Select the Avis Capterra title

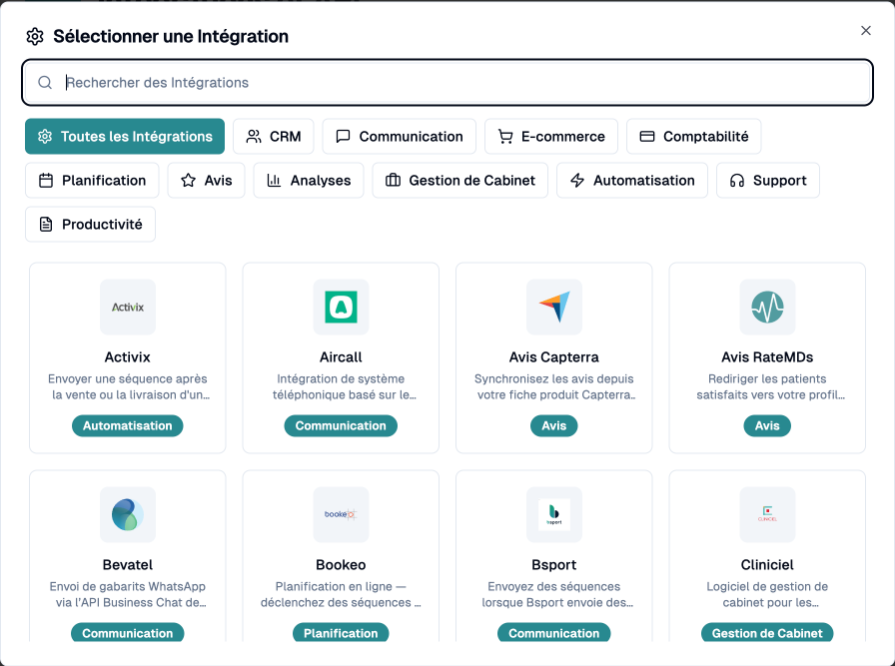point(554,357)
